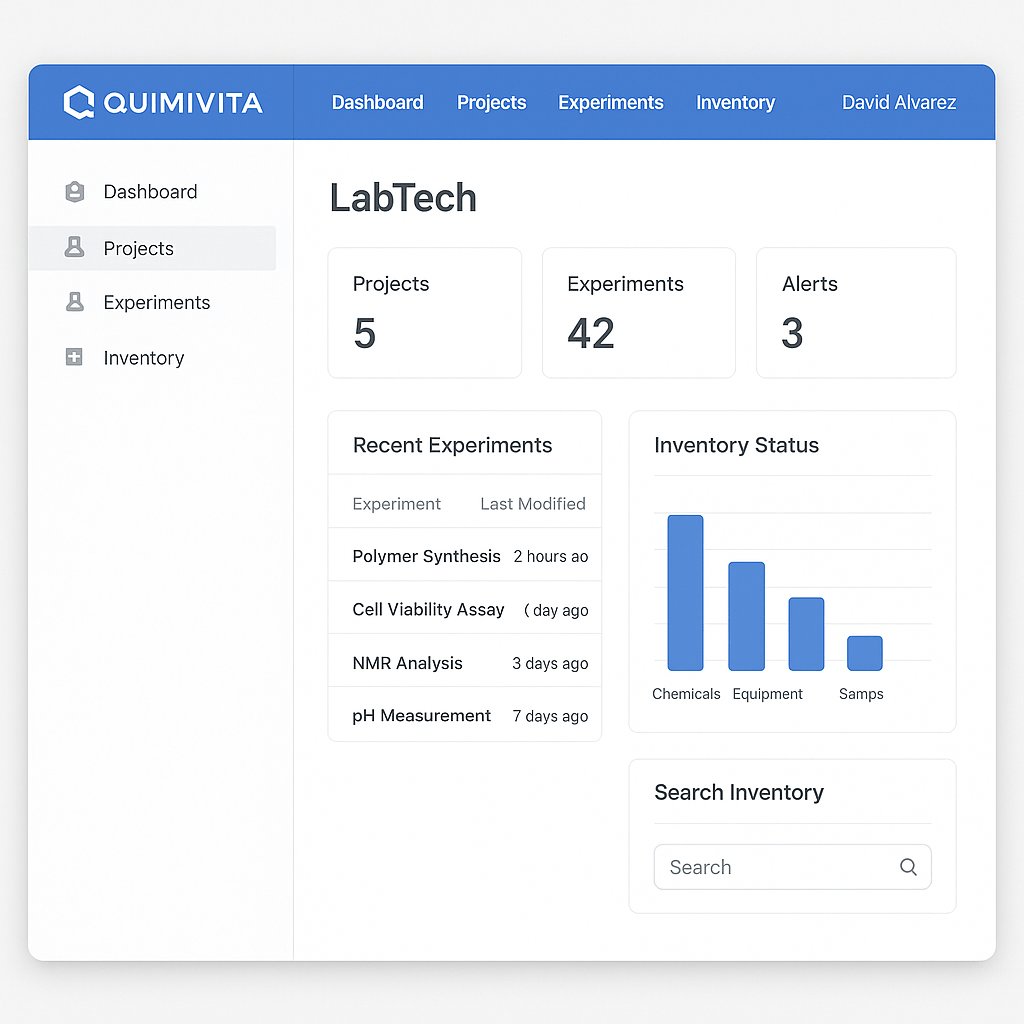Open the Polymer Synthesis experiment row

[x=426, y=556]
